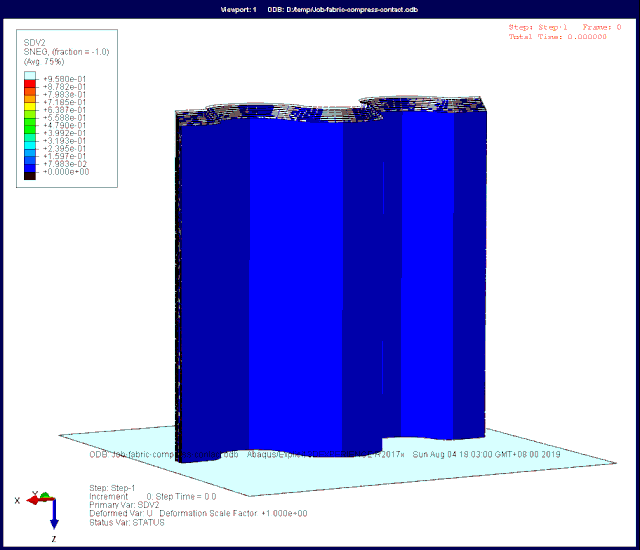This screenshot has height=550, width=640.
Task: Click the yellow +6.387e-01 legend color
Action: (30, 107)
